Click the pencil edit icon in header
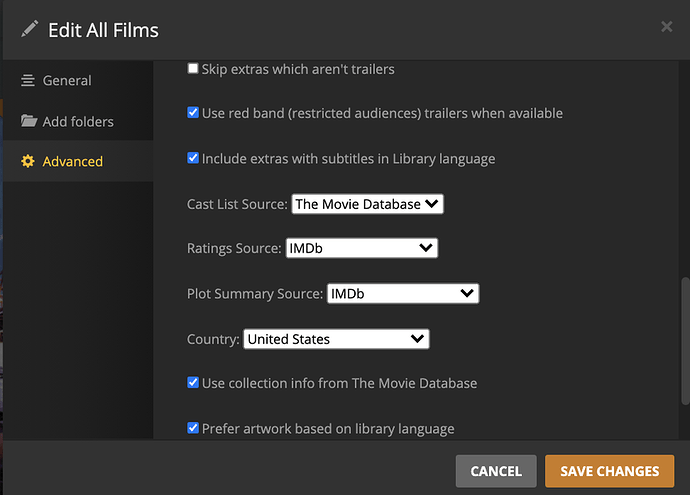 pos(30,29)
